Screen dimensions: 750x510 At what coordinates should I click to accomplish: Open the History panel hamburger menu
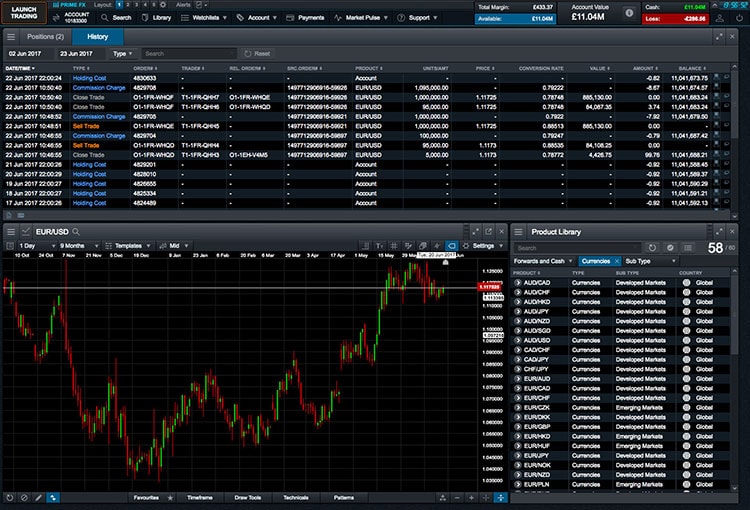(10, 36)
